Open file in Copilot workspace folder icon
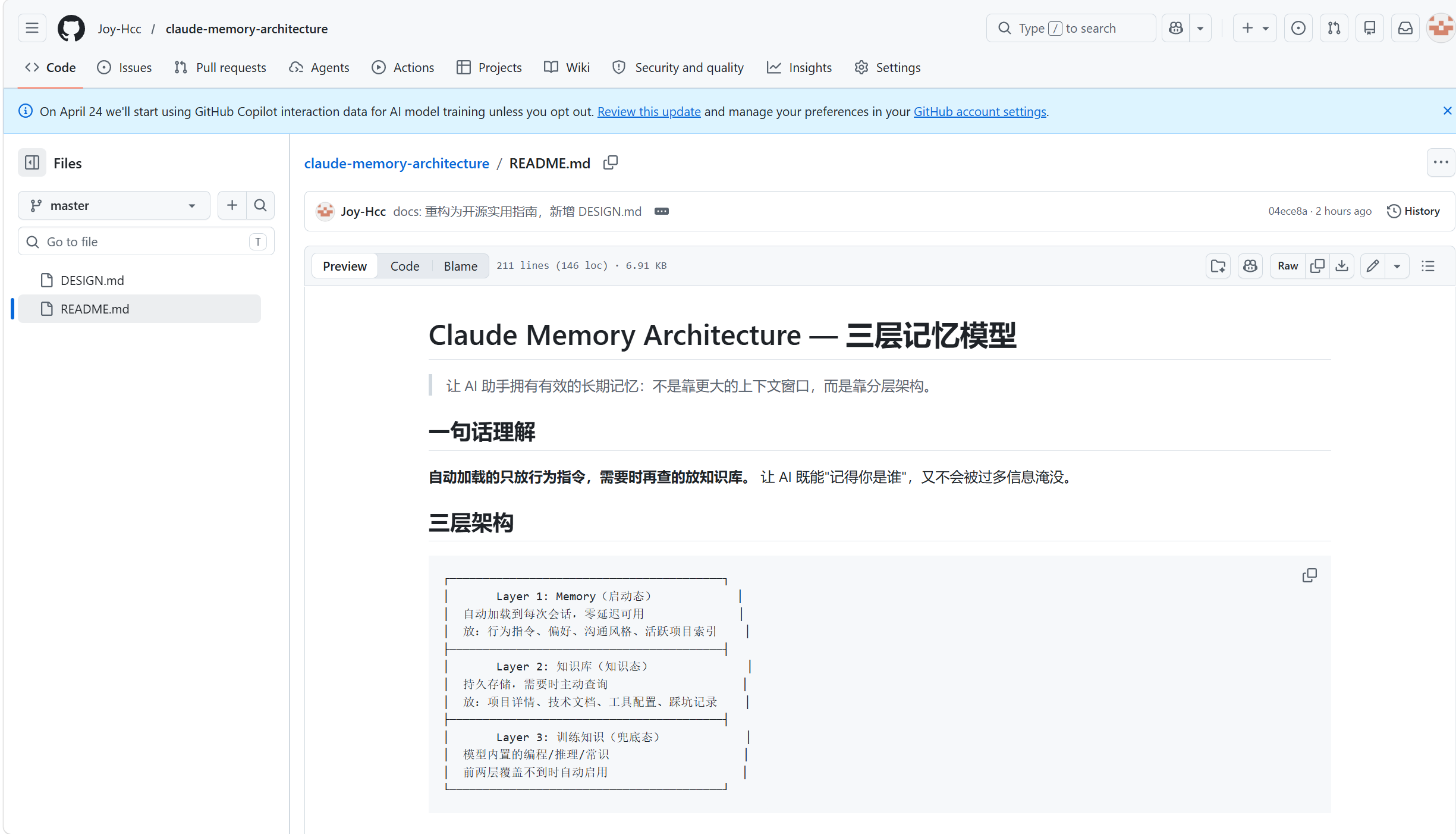 (x=1218, y=266)
